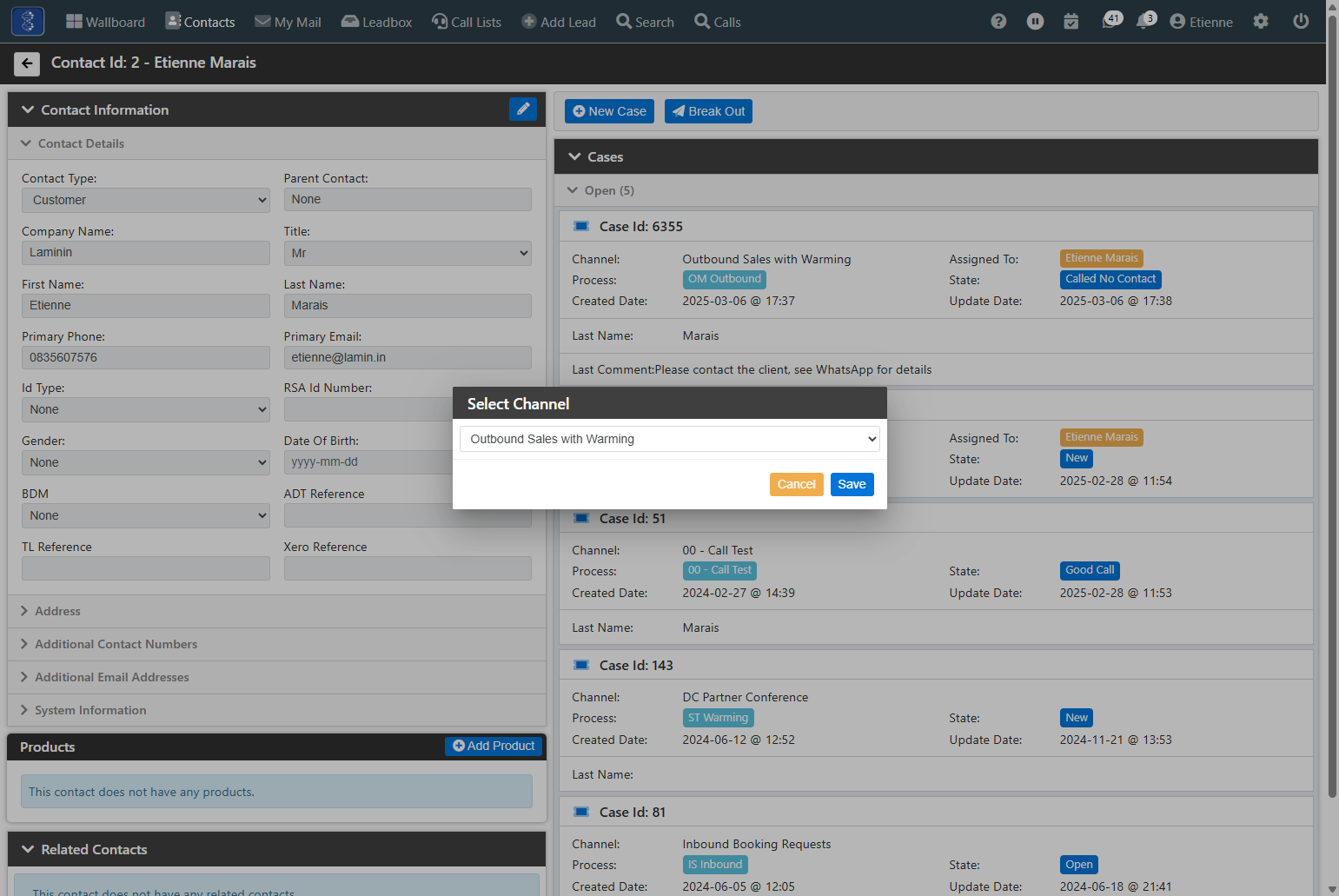The height and width of the screenshot is (896, 1339).
Task: Open the settings gear icon
Action: click(x=1261, y=22)
